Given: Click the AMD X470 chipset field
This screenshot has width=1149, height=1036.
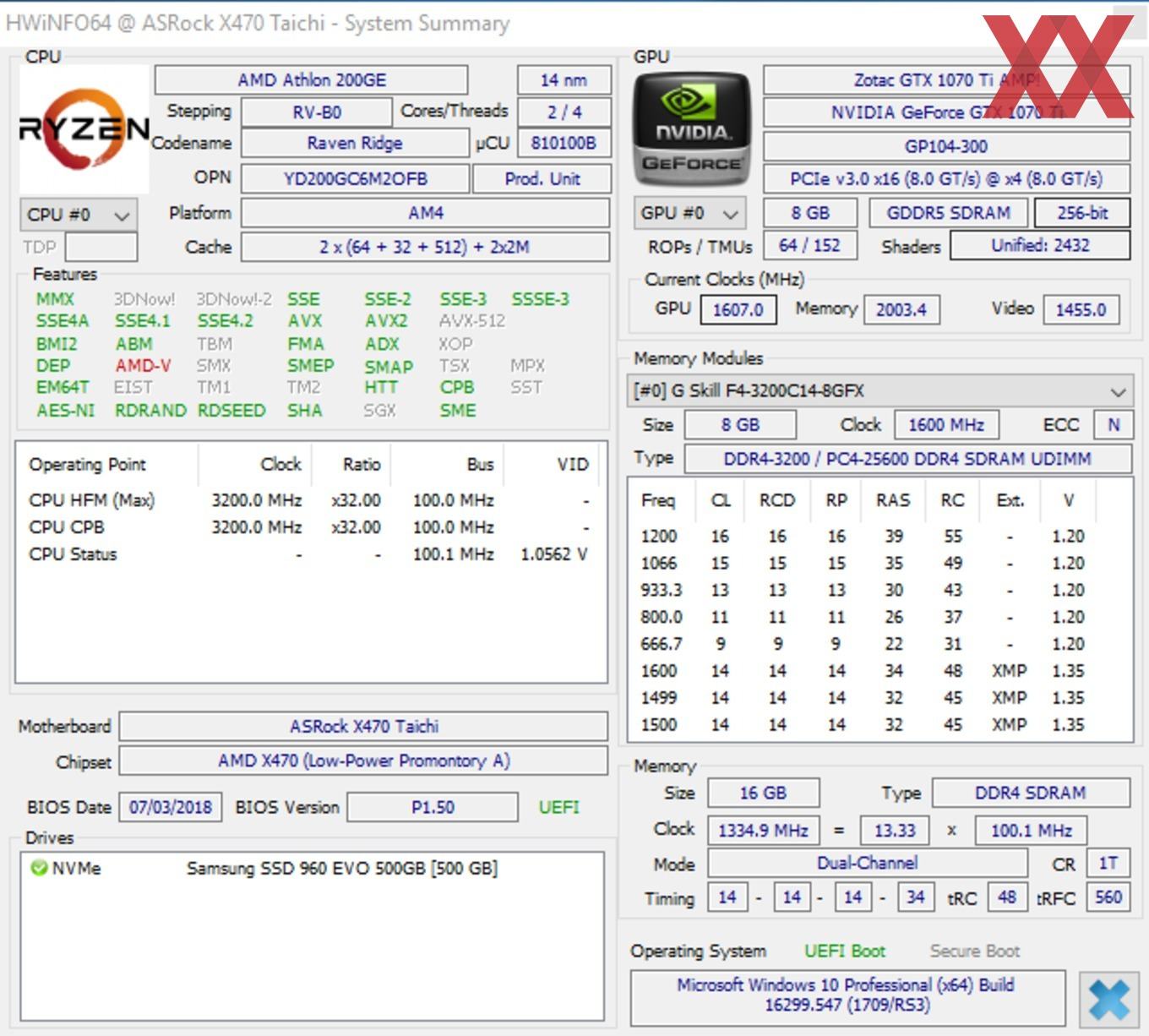Looking at the screenshot, I should 364,761.
